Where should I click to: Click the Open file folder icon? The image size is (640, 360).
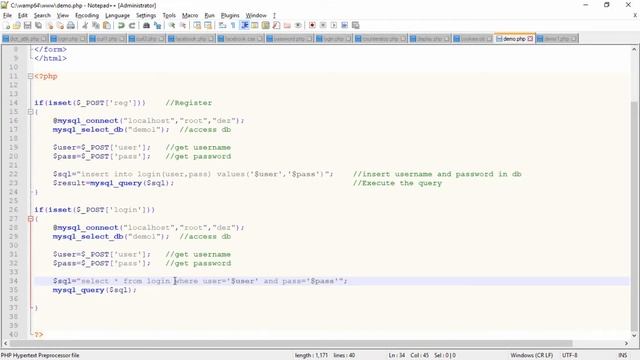point(17,25)
